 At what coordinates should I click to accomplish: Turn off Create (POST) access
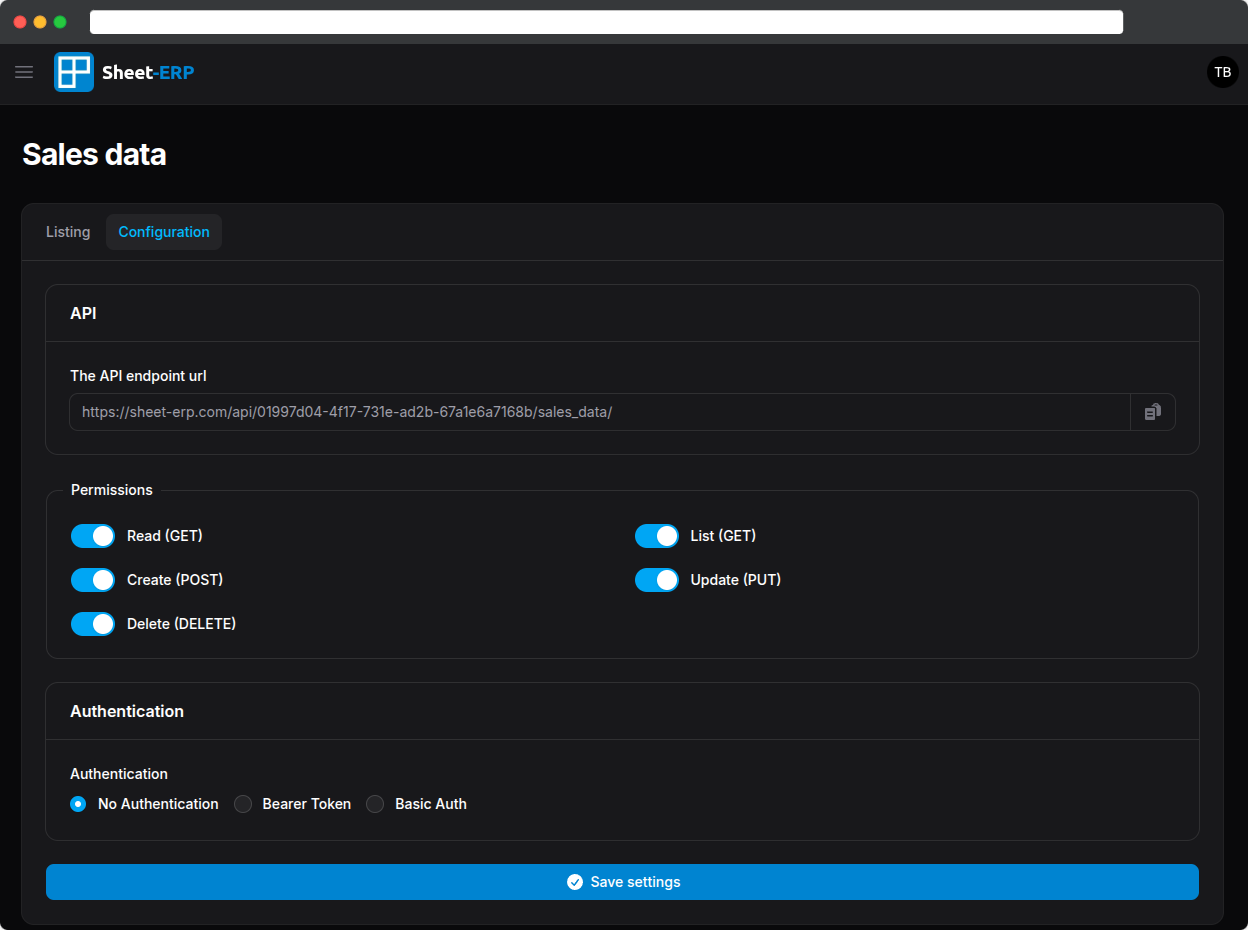(93, 580)
